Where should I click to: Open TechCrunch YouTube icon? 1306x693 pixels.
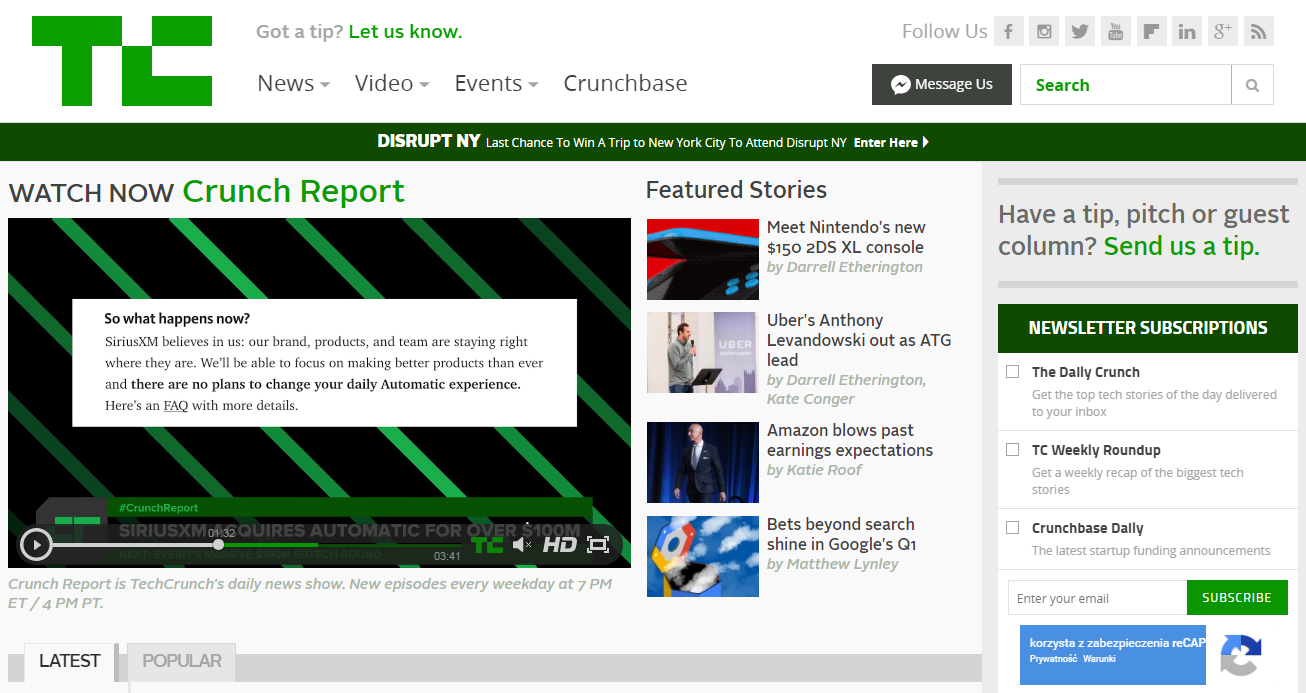click(1116, 31)
